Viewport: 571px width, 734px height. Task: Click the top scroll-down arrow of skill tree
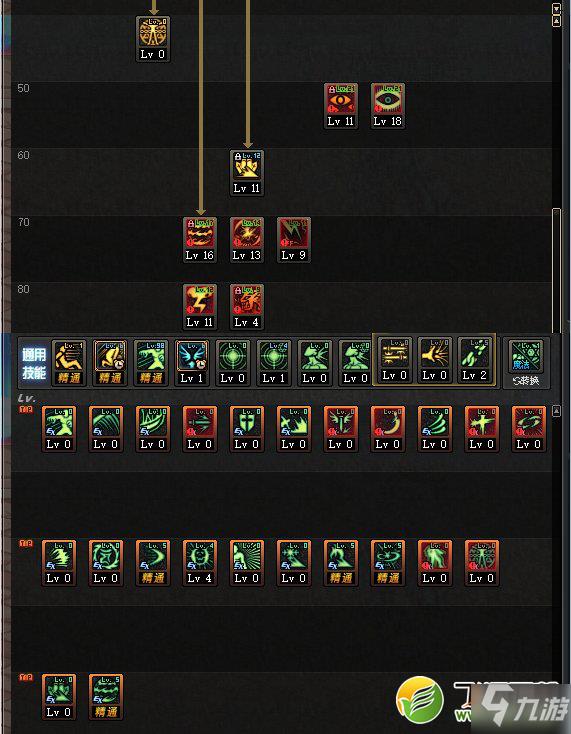[556, 8]
